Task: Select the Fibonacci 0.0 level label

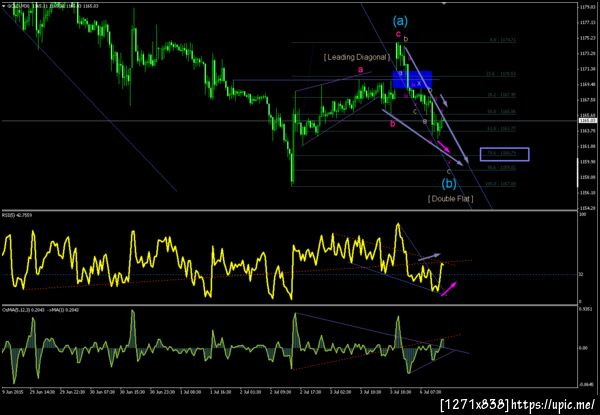Action: 502,40
